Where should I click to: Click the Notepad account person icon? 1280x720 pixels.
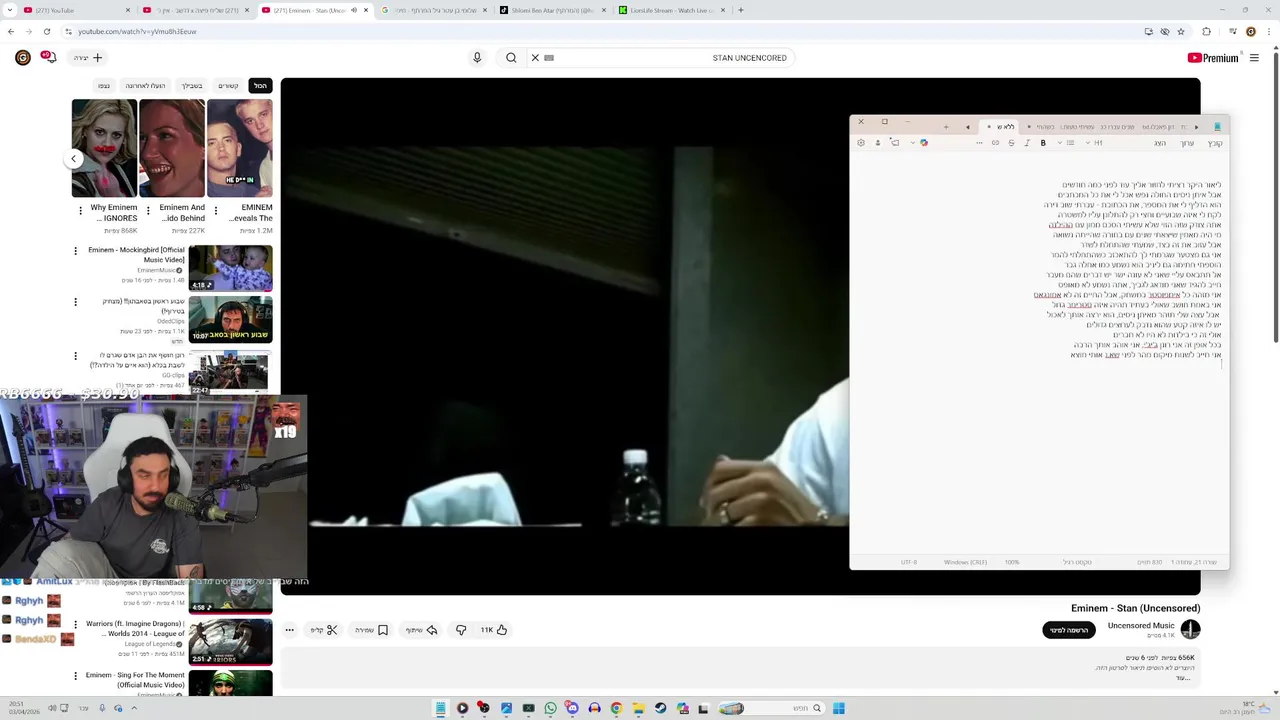[878, 143]
